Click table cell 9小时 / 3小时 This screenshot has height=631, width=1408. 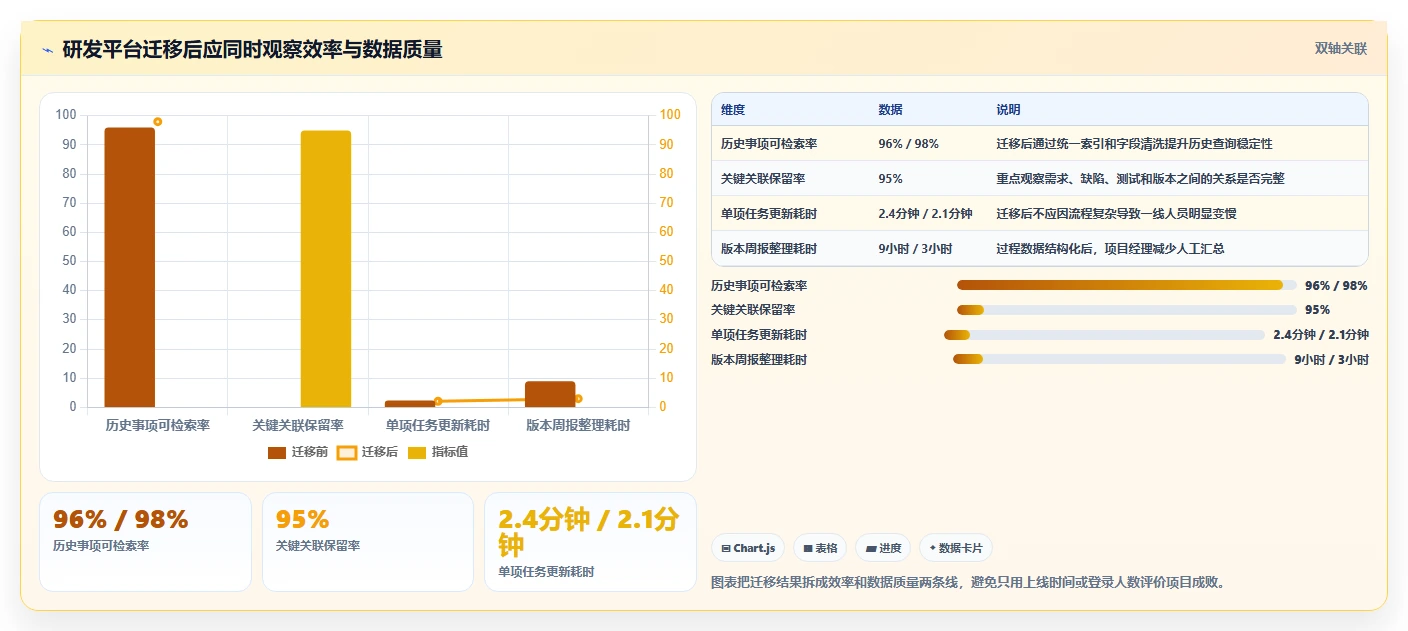coord(915,249)
